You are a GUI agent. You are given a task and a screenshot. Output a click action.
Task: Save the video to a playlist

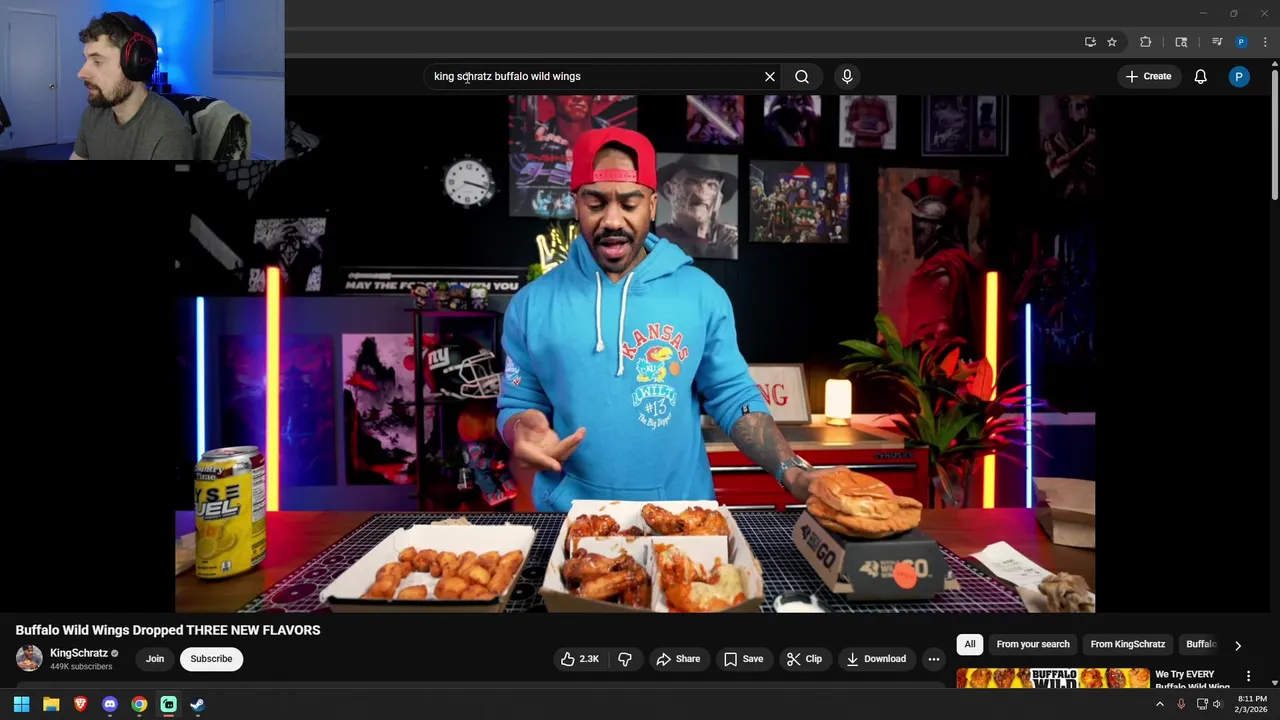pyautogui.click(x=743, y=659)
